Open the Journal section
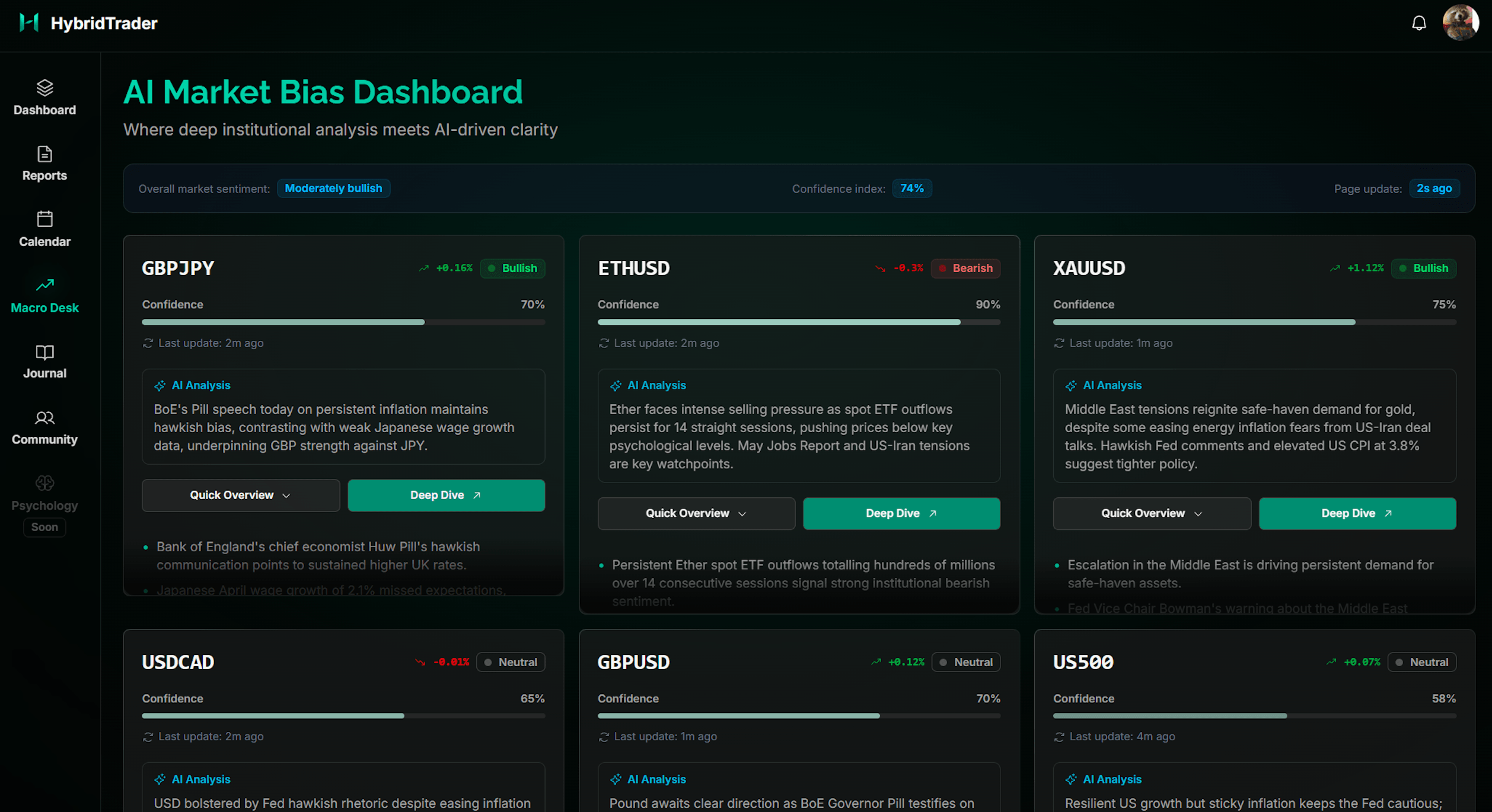The width and height of the screenshot is (1492, 812). point(44,362)
